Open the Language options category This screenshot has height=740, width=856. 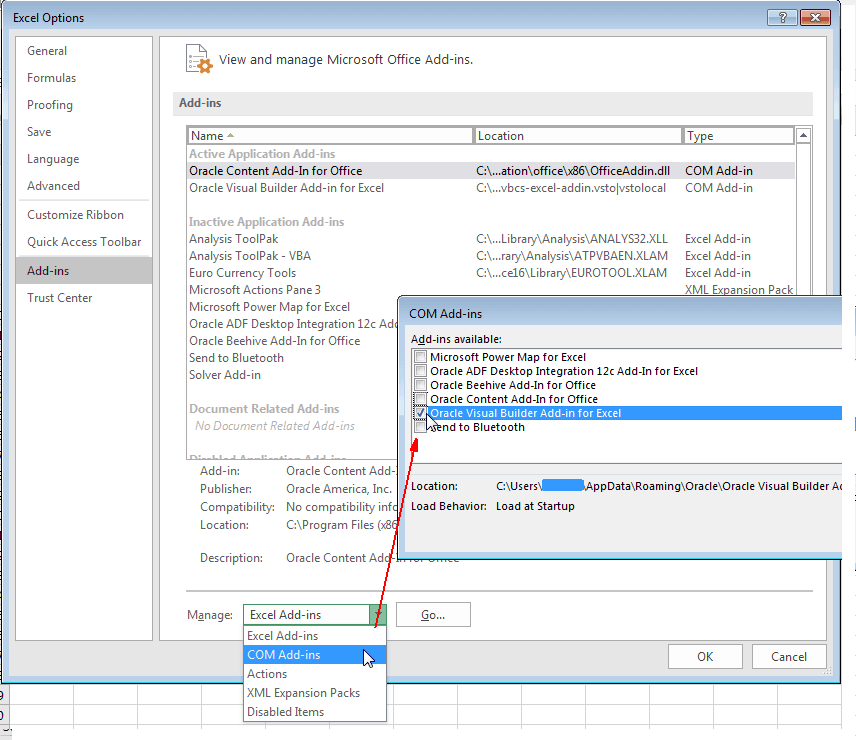pos(84,159)
